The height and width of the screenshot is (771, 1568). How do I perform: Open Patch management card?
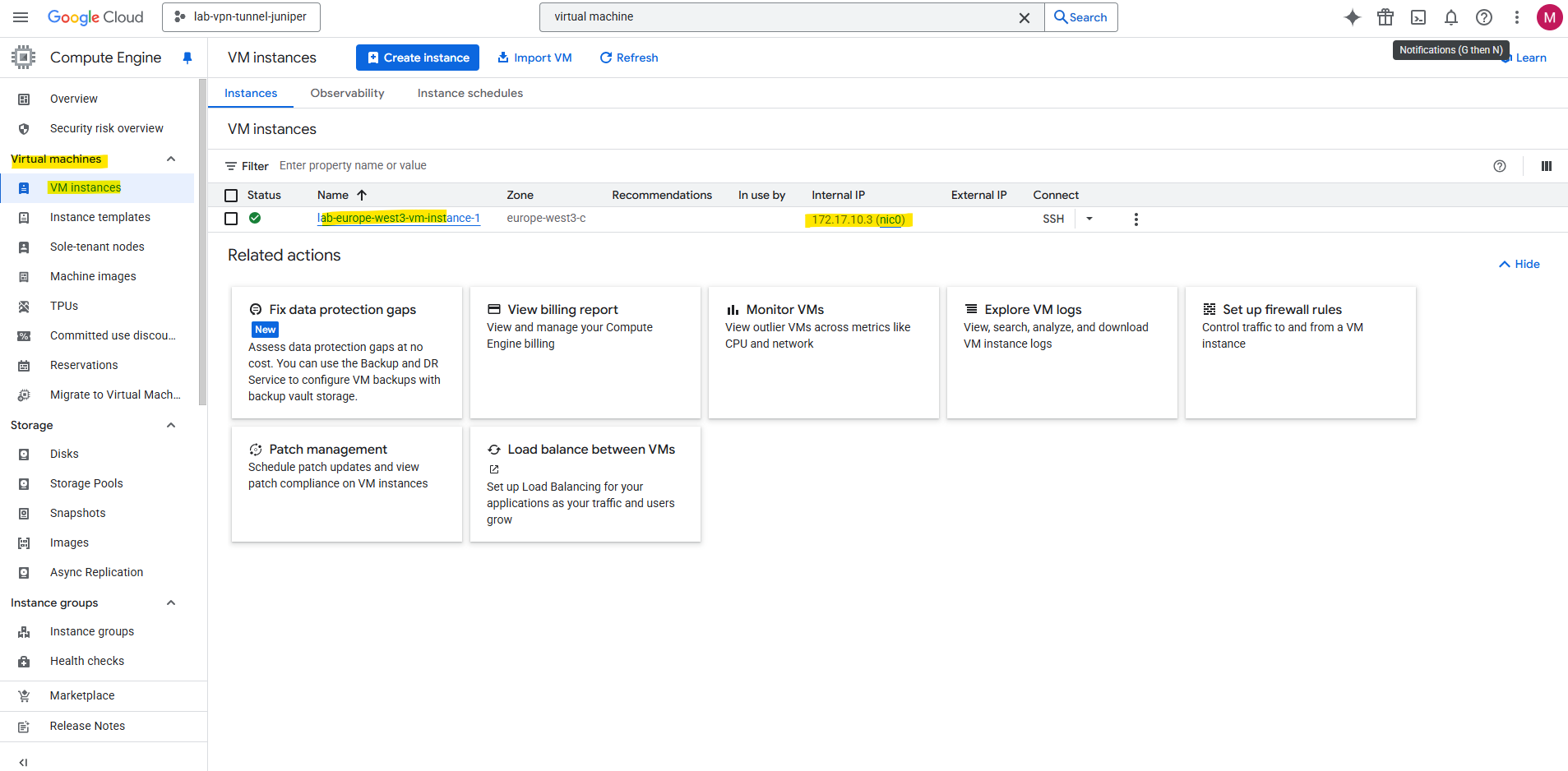pyautogui.click(x=347, y=484)
